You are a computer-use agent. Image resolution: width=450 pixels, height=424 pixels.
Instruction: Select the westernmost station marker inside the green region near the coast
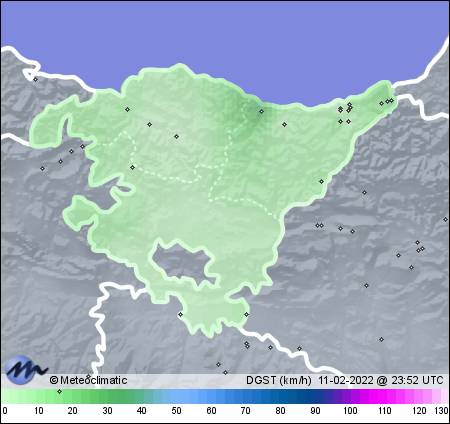[127, 109]
